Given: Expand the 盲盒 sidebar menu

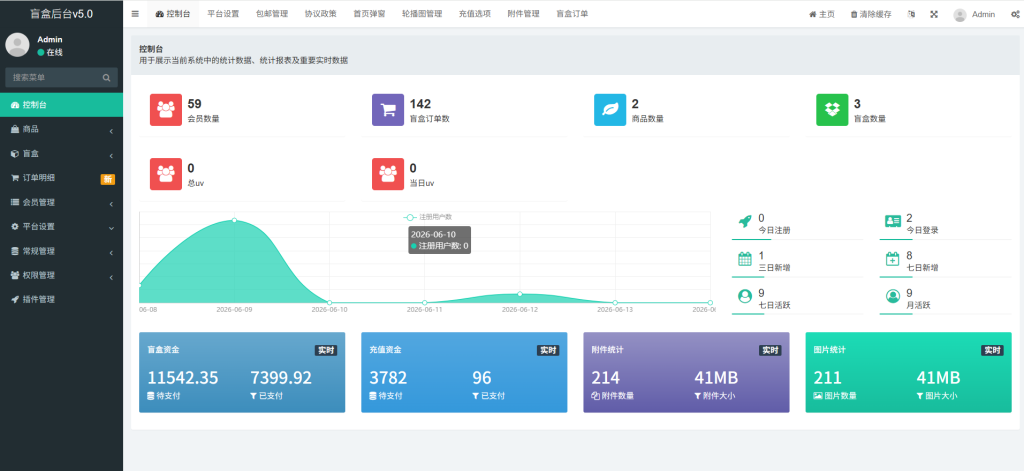Looking at the screenshot, I should (61, 154).
